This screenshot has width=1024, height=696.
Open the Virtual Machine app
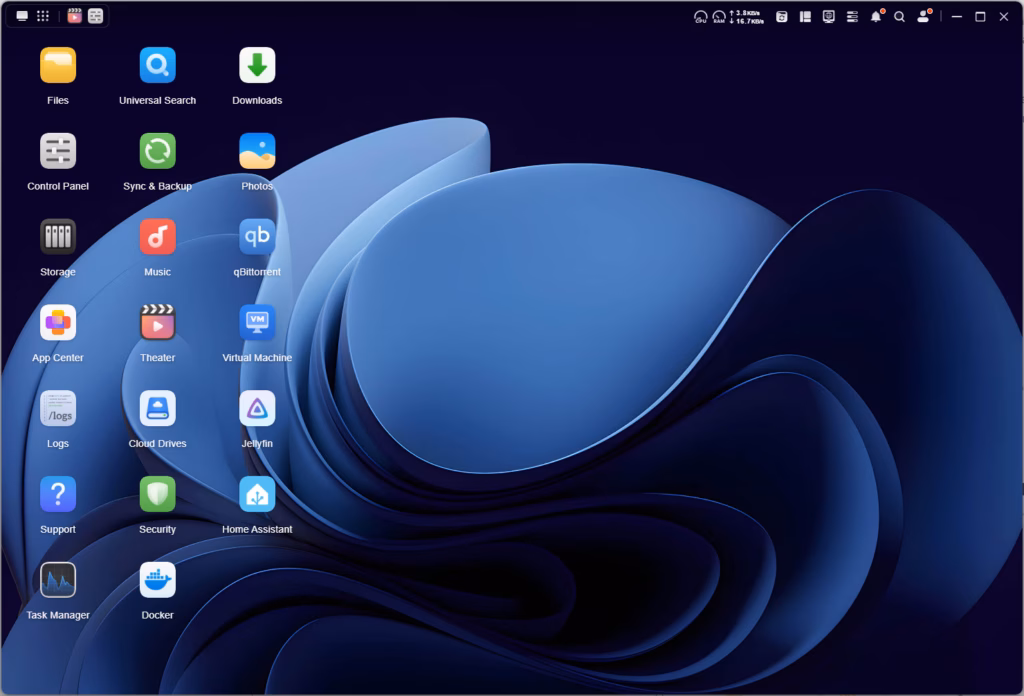(x=257, y=323)
